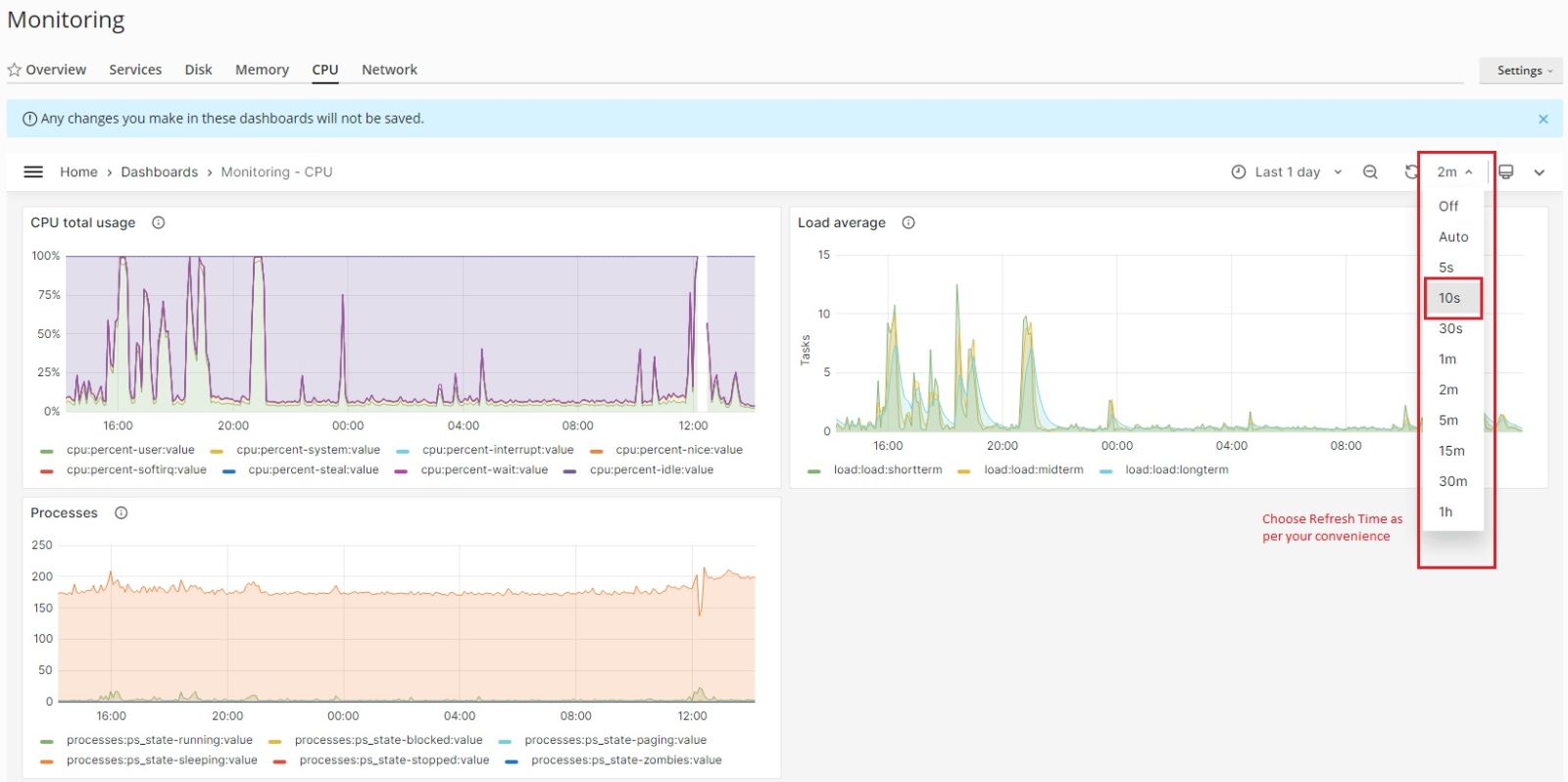Image resolution: width=1568 pixels, height=782 pixels.
Task: Toggle load:load:midterm legend series
Action: point(1033,470)
